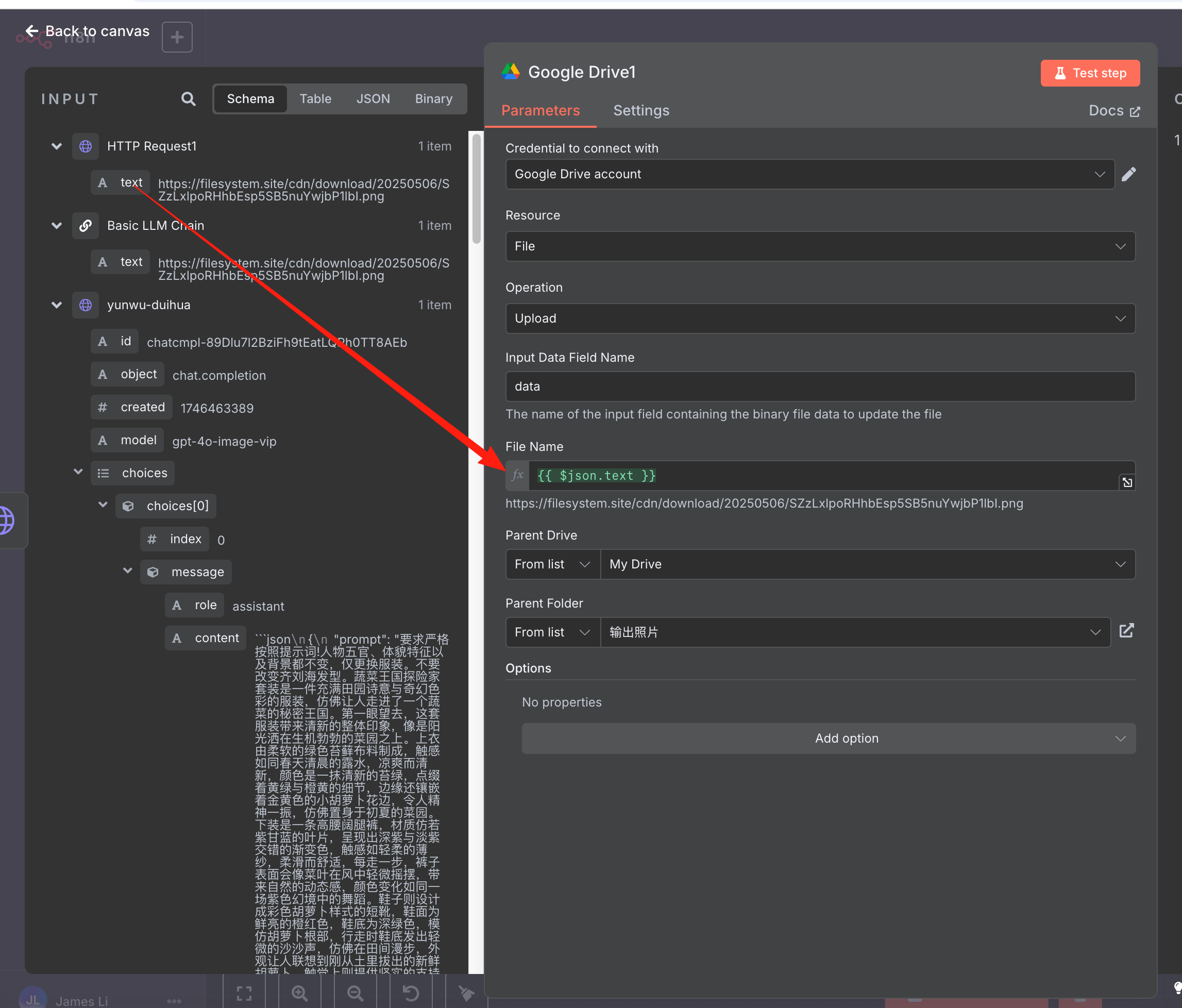The height and width of the screenshot is (1008, 1182).
Task: Click the message object cube icon
Action: pyautogui.click(x=153, y=572)
